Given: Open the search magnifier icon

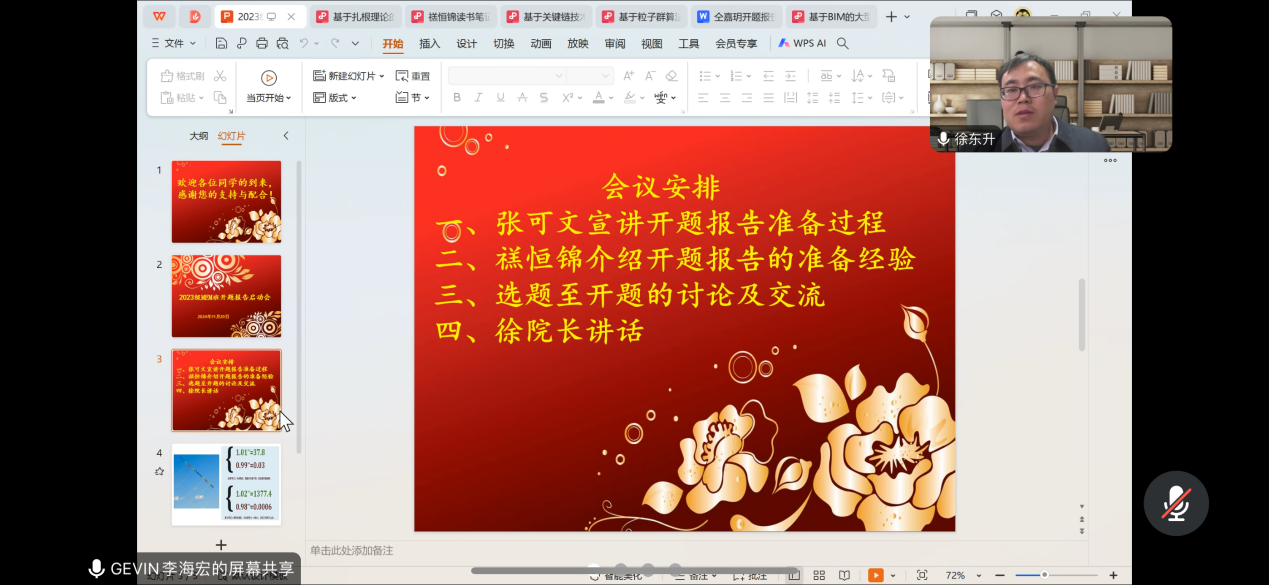Looking at the screenshot, I should coord(843,44).
